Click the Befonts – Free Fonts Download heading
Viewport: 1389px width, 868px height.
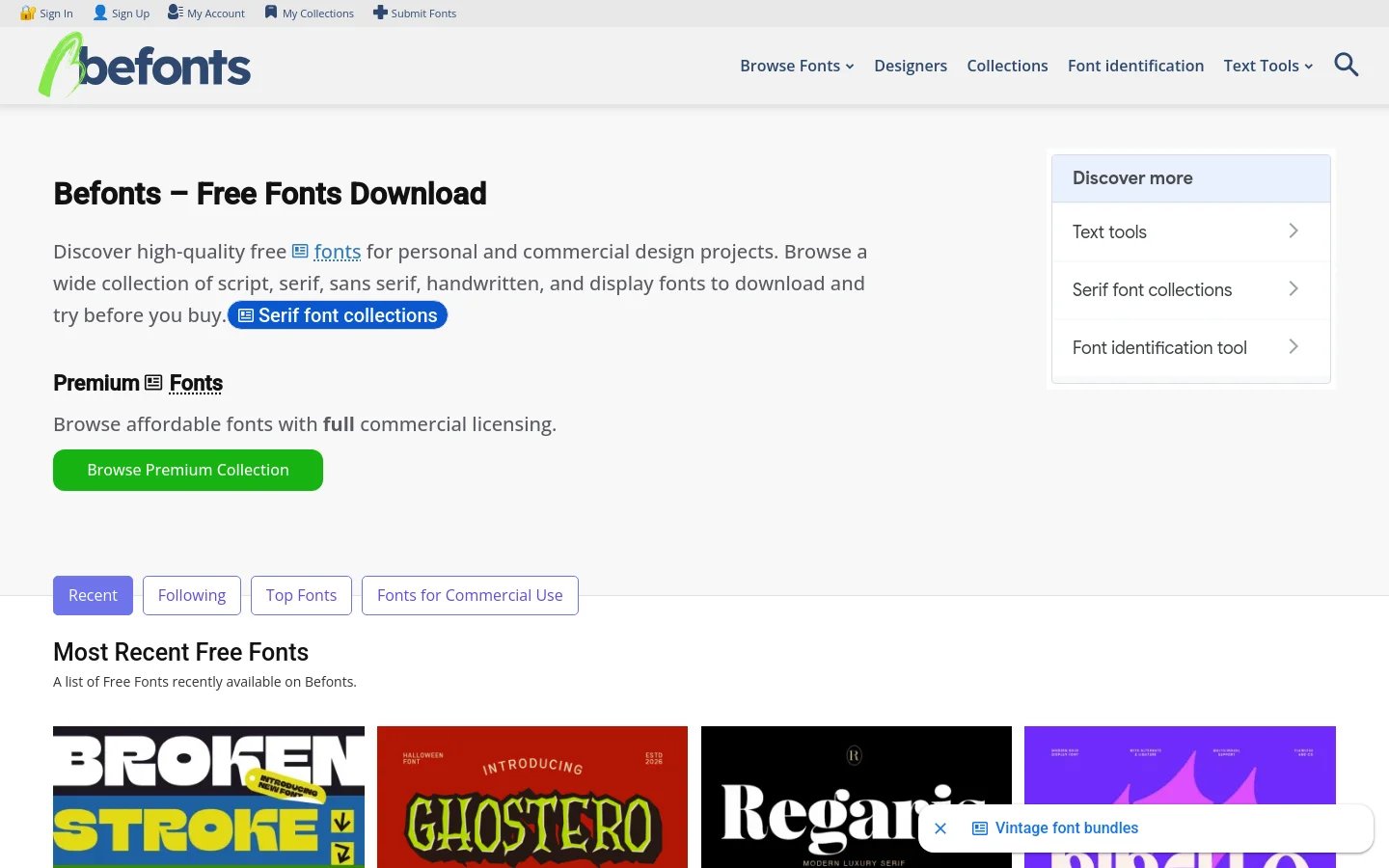pos(270,194)
